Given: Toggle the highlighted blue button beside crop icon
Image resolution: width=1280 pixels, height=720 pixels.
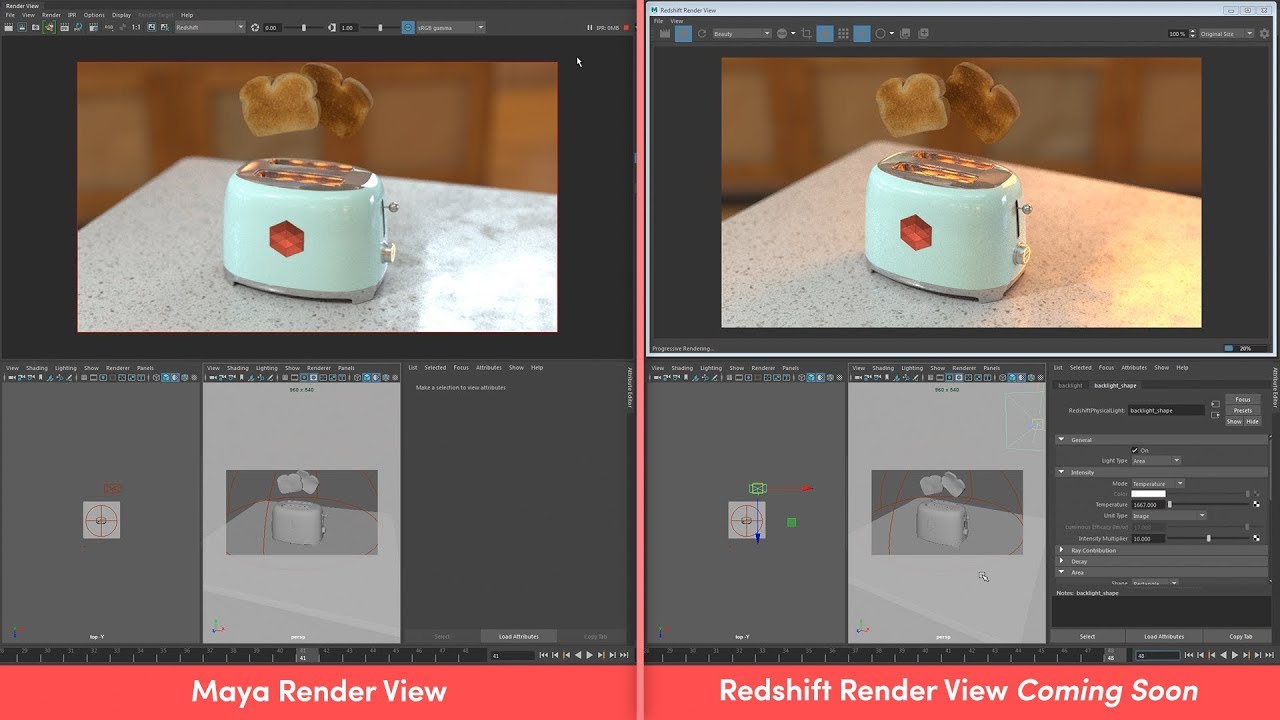Looking at the screenshot, I should 825,34.
